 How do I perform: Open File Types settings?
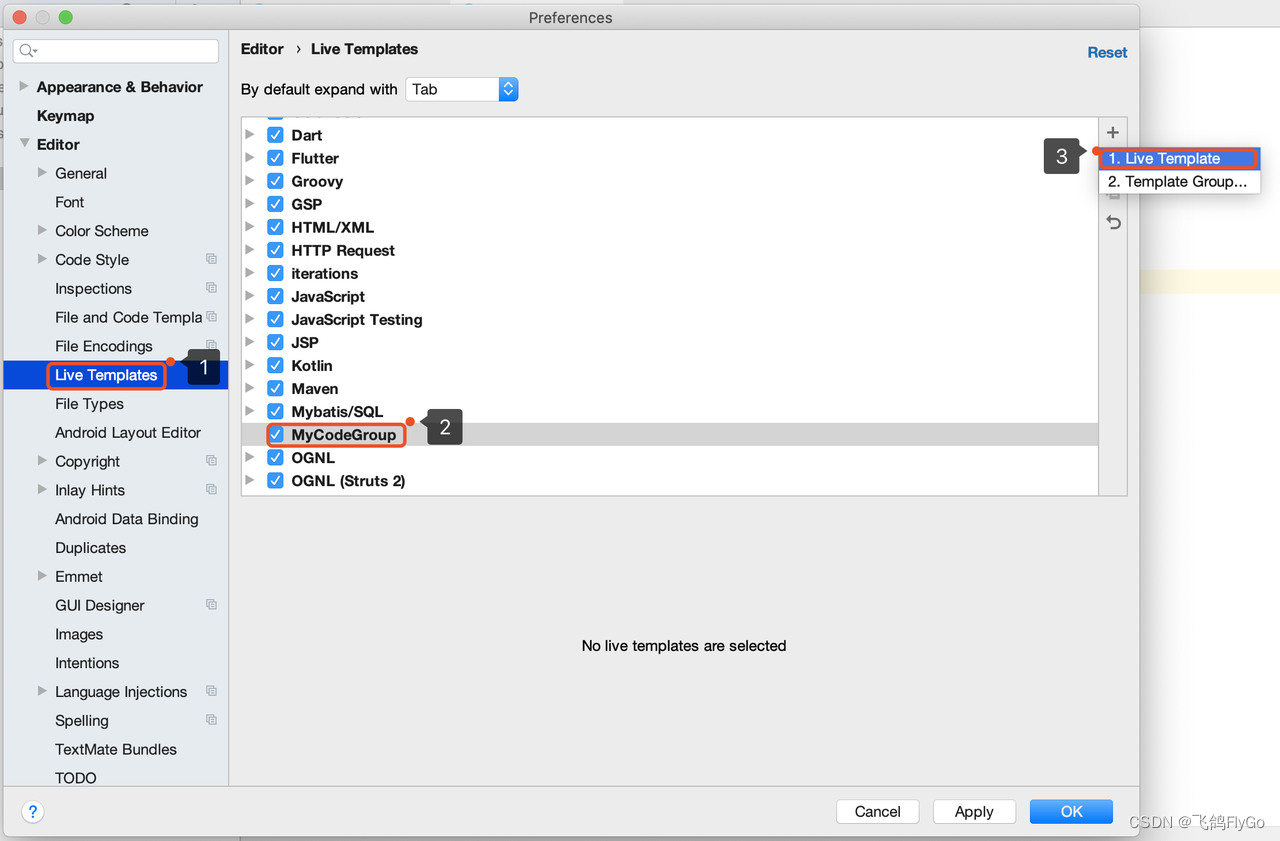tap(90, 404)
